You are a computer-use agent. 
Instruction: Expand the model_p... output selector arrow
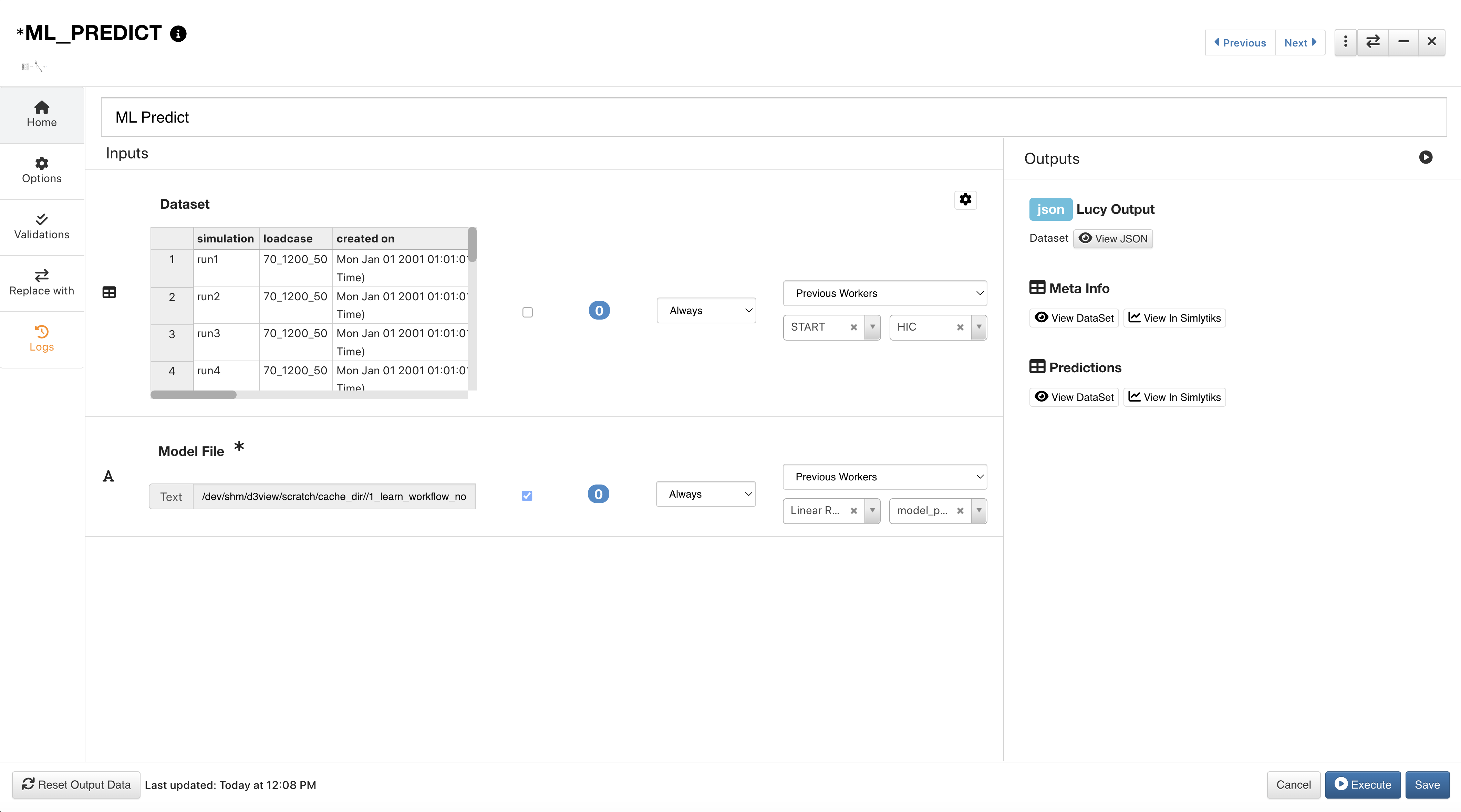[979, 511]
